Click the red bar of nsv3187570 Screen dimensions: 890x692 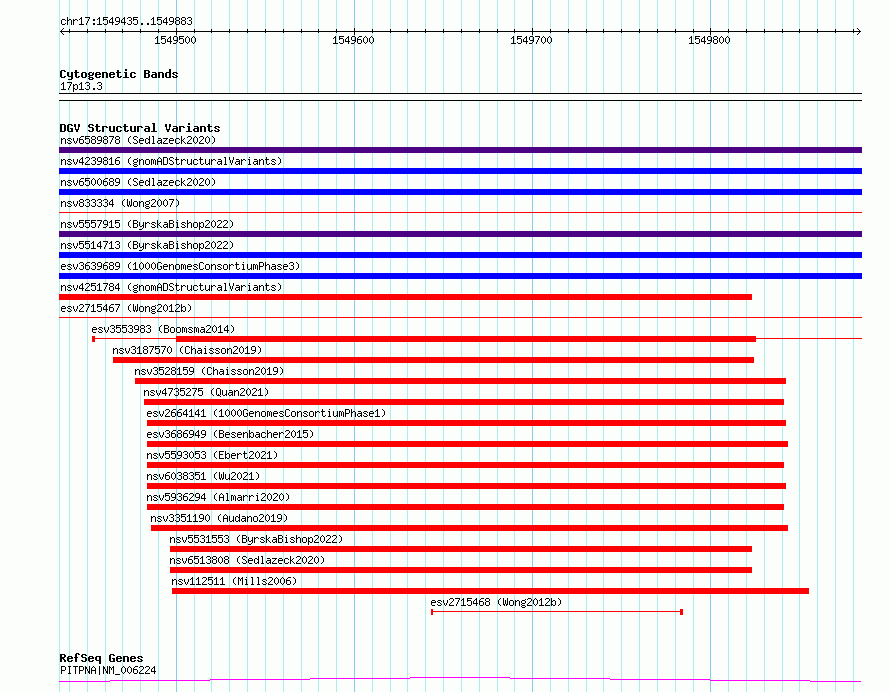pos(434,360)
